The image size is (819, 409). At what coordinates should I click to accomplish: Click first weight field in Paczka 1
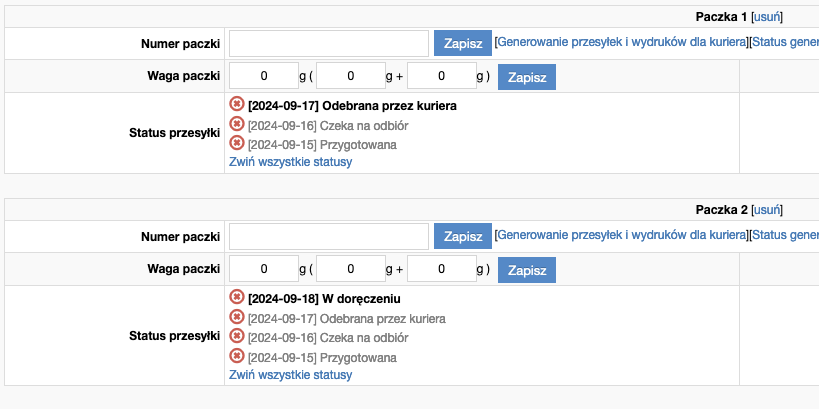tap(264, 76)
